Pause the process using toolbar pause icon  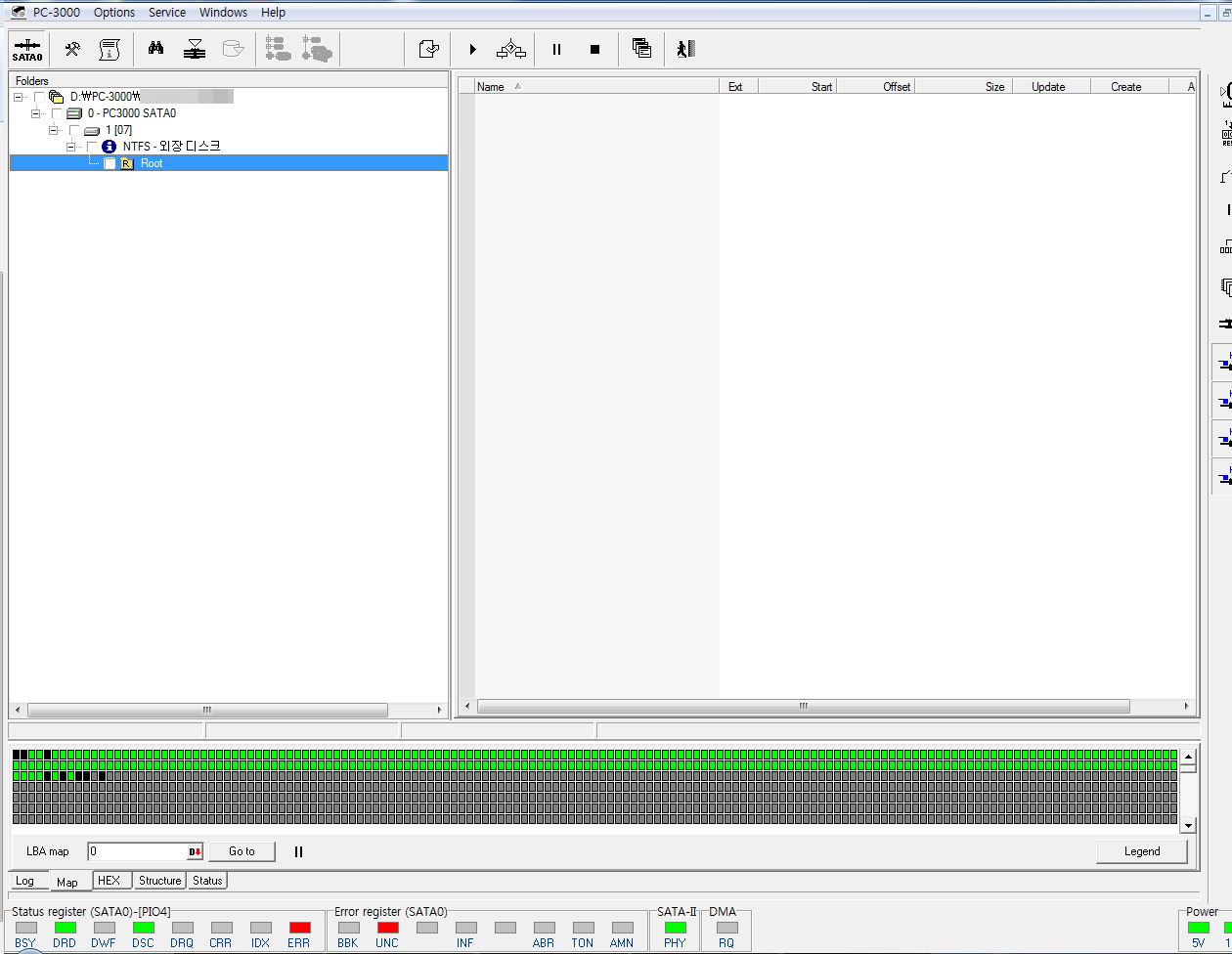tap(556, 49)
